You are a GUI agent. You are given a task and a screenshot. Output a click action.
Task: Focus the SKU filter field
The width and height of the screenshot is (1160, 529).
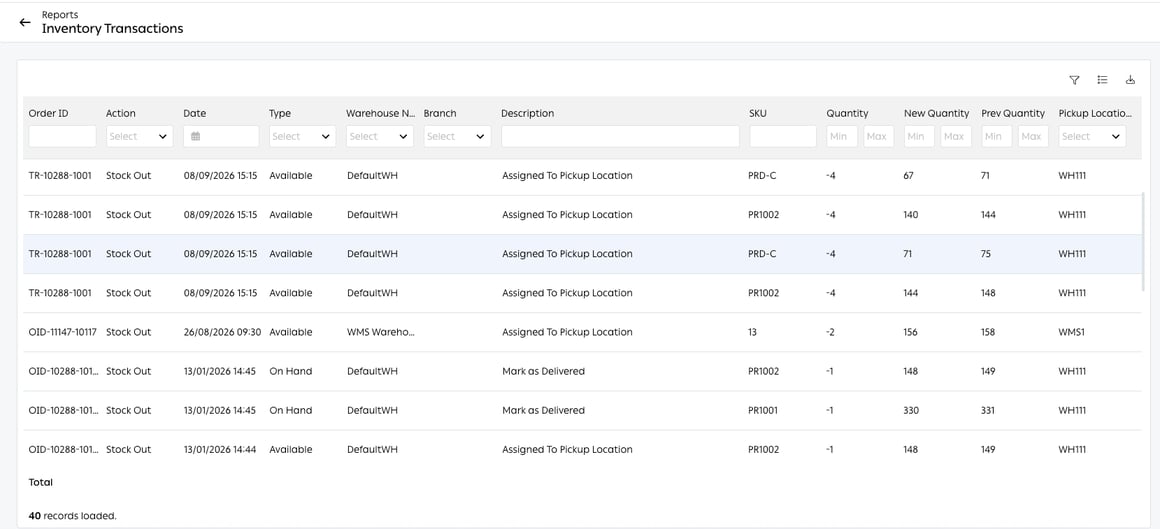click(x=783, y=136)
